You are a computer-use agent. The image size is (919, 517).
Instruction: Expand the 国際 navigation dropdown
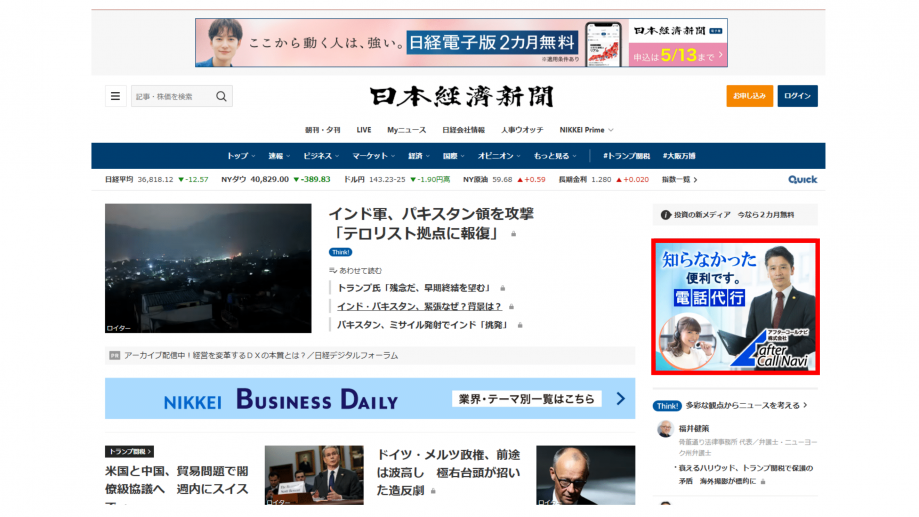tap(454, 156)
